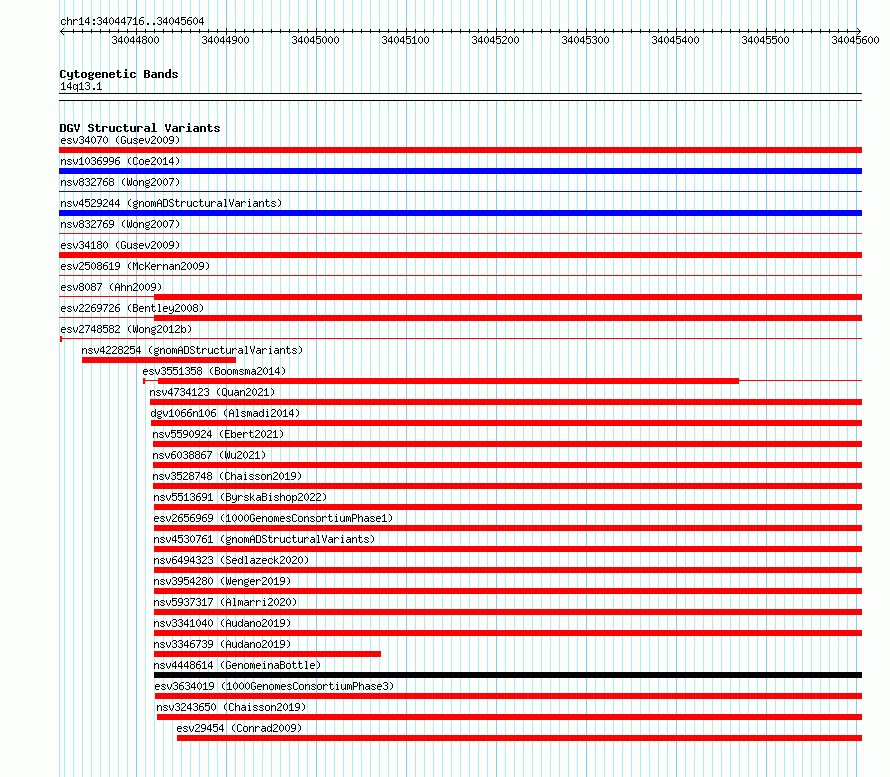The width and height of the screenshot is (890, 777).
Task: Open variant nsv4448614 (GenomeinaBottle)
Action: (237, 665)
